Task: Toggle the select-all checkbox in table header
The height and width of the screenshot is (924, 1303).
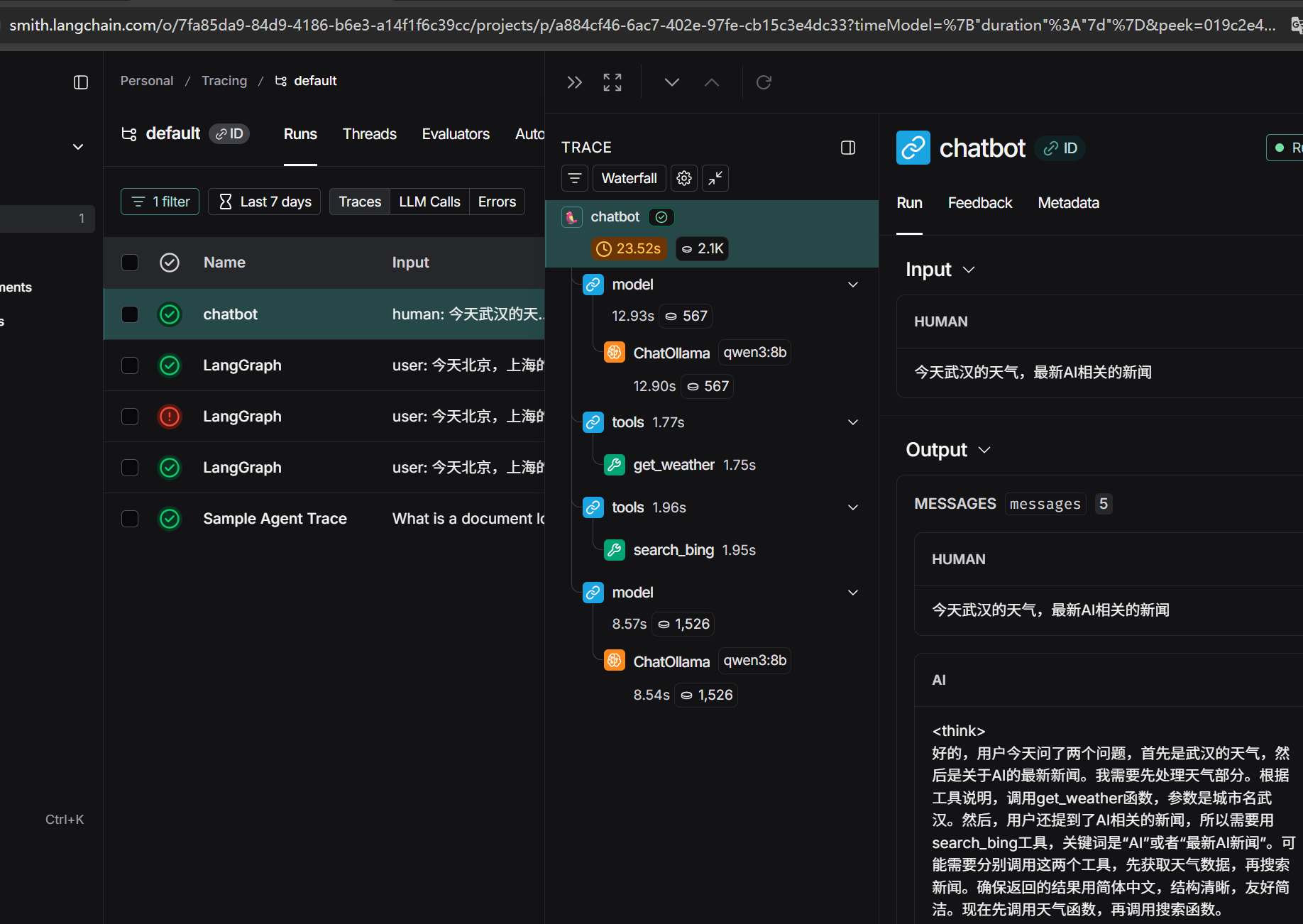Action: pos(130,263)
